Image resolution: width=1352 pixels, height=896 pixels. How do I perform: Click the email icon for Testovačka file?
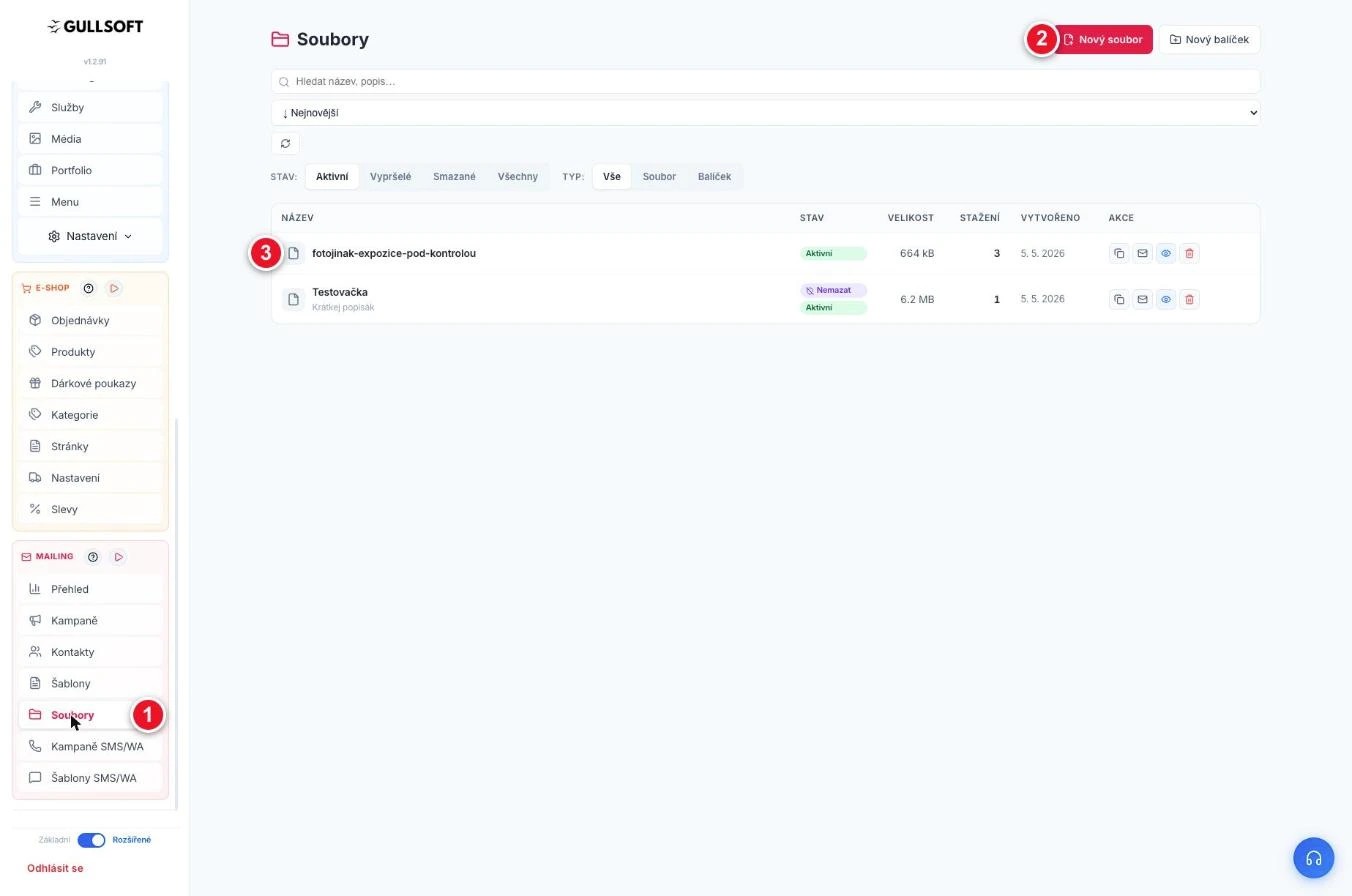[x=1142, y=299]
